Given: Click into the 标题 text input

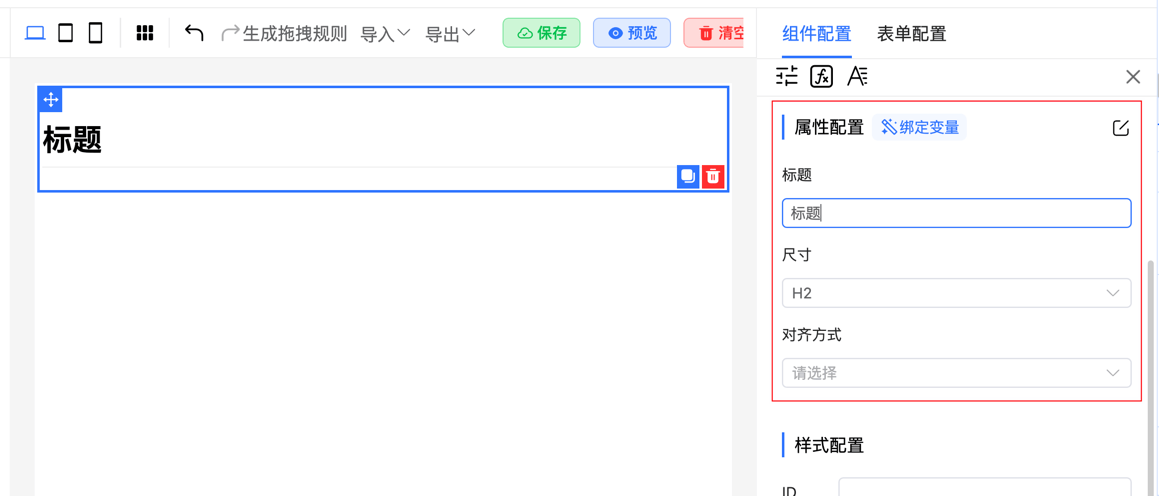Looking at the screenshot, I should tap(956, 213).
